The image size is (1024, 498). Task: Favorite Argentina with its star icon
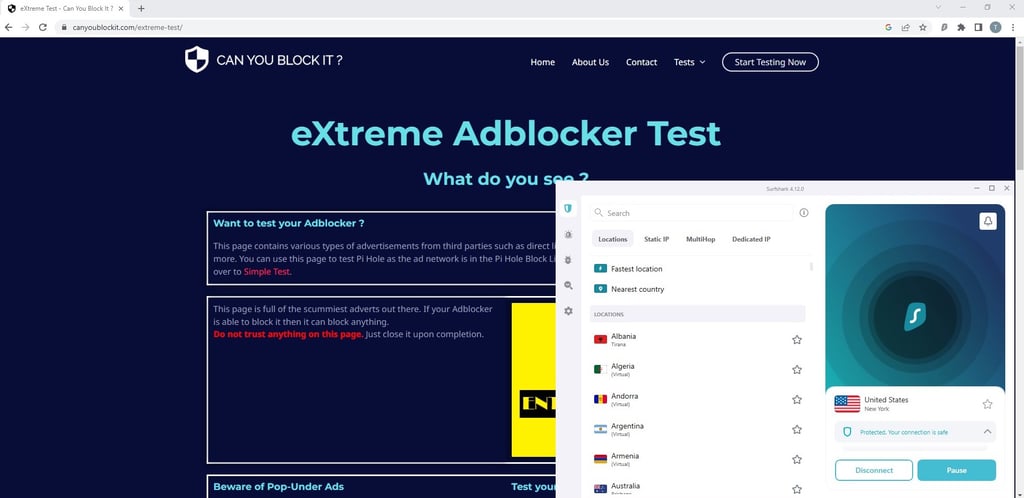tap(797, 429)
